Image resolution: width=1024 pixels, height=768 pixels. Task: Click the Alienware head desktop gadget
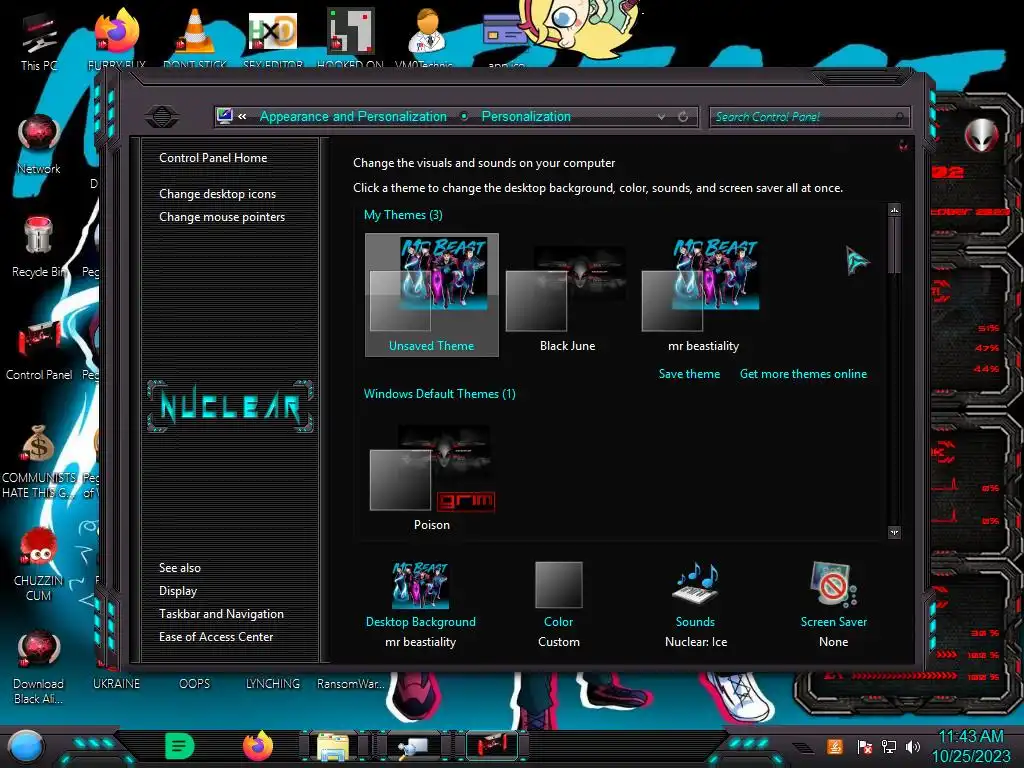[982, 136]
